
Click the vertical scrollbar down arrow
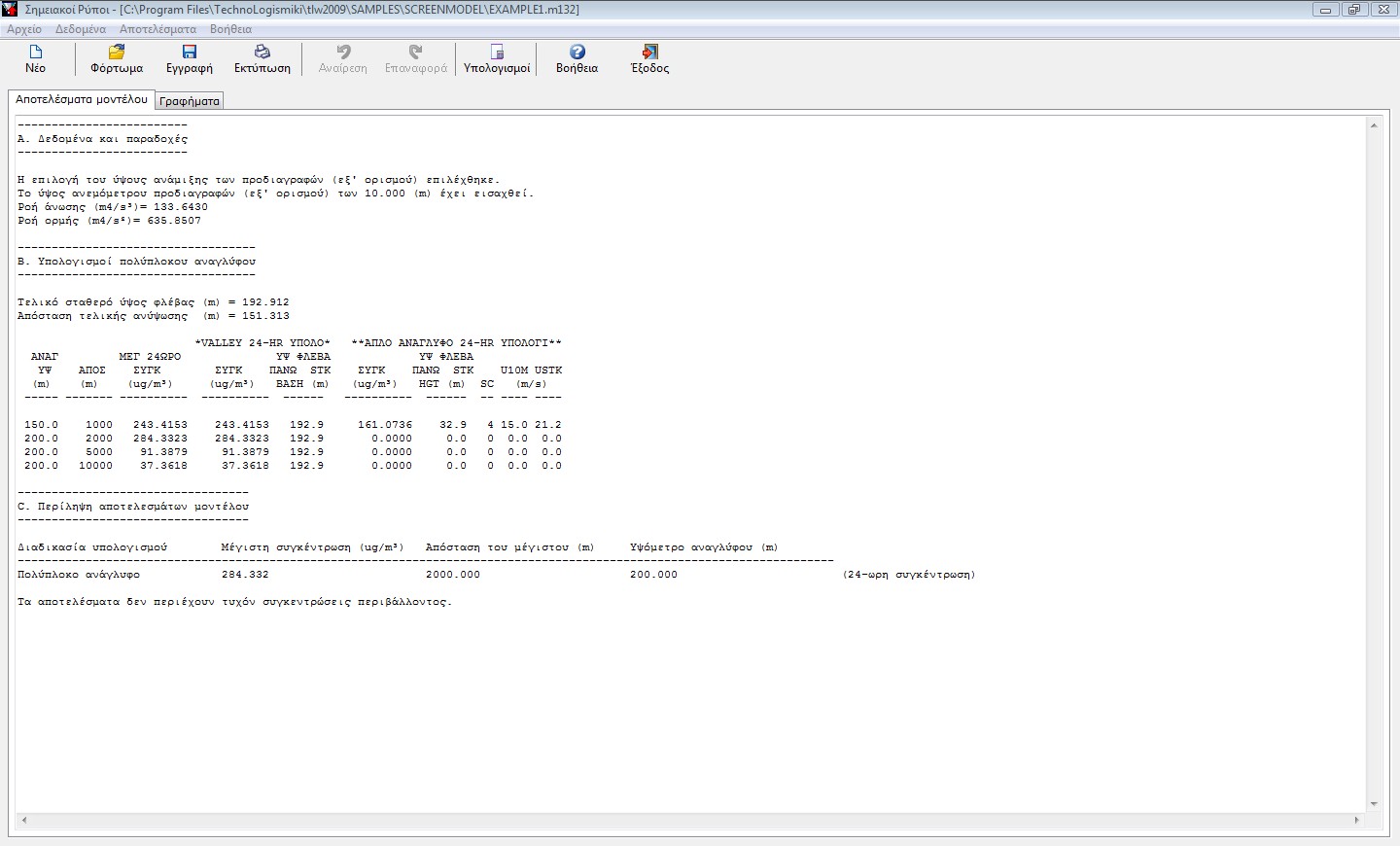pyautogui.click(x=1374, y=804)
